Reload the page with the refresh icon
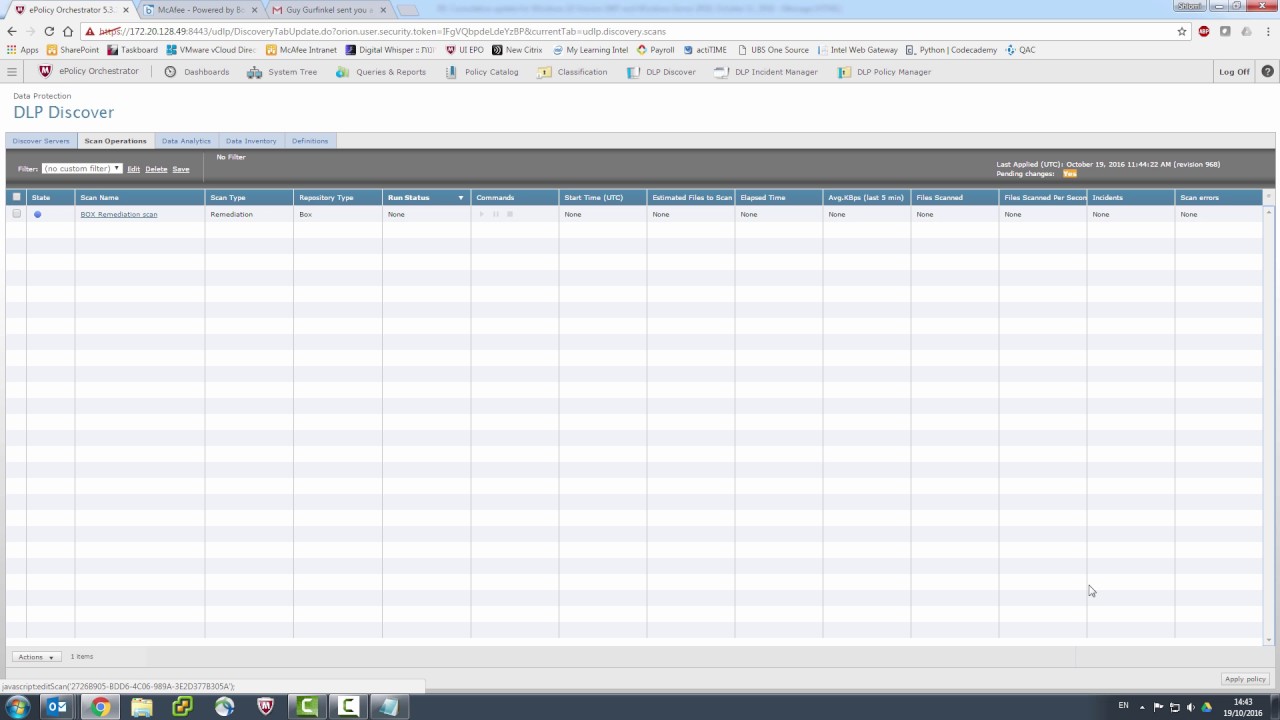1280x720 pixels. click(49, 31)
